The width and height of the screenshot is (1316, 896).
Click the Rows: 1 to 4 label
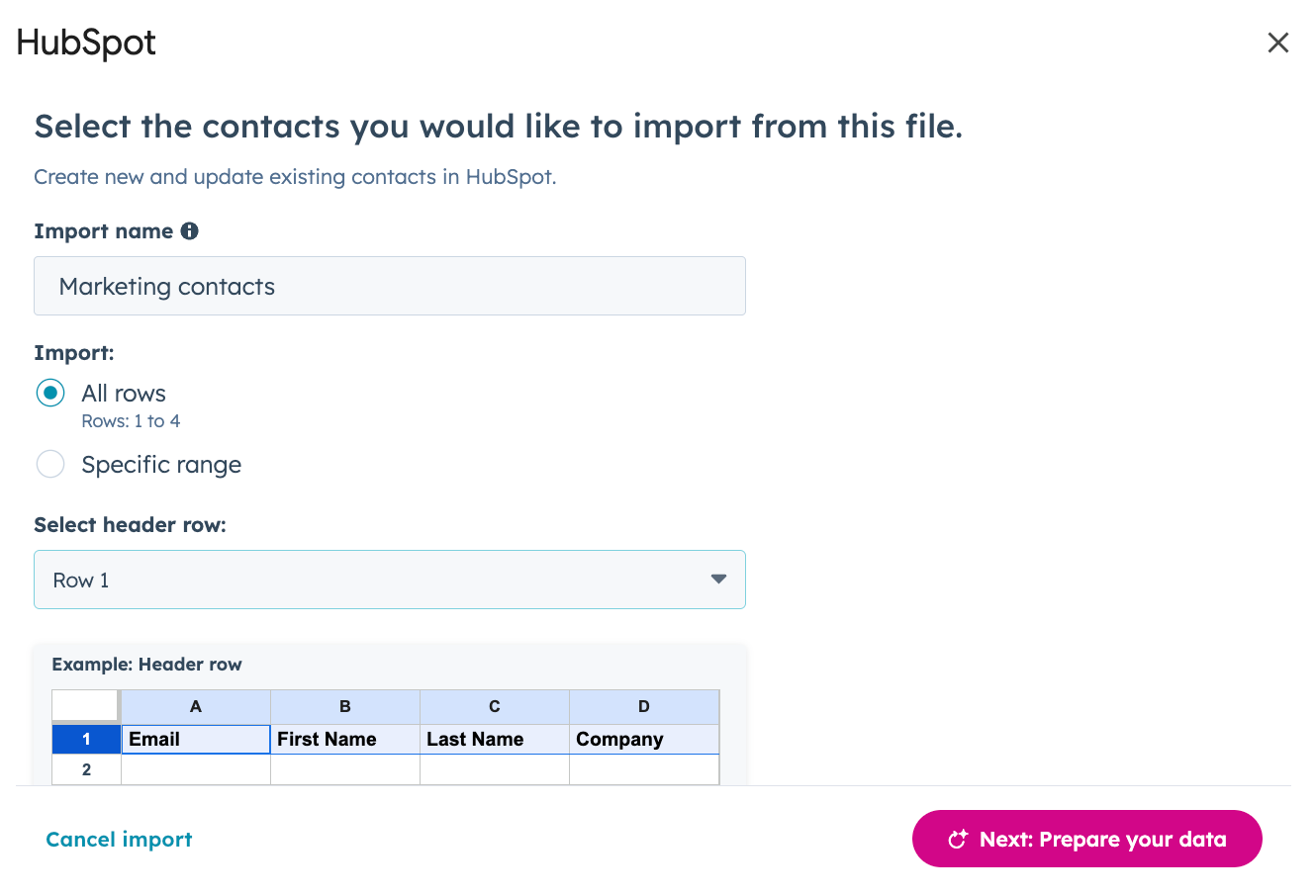[132, 420]
